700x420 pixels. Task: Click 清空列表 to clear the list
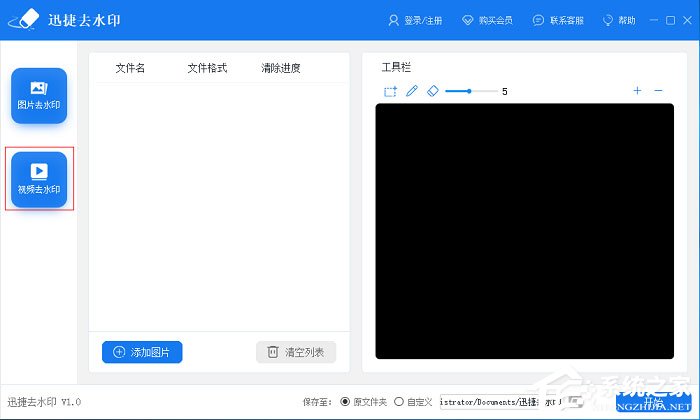point(296,352)
